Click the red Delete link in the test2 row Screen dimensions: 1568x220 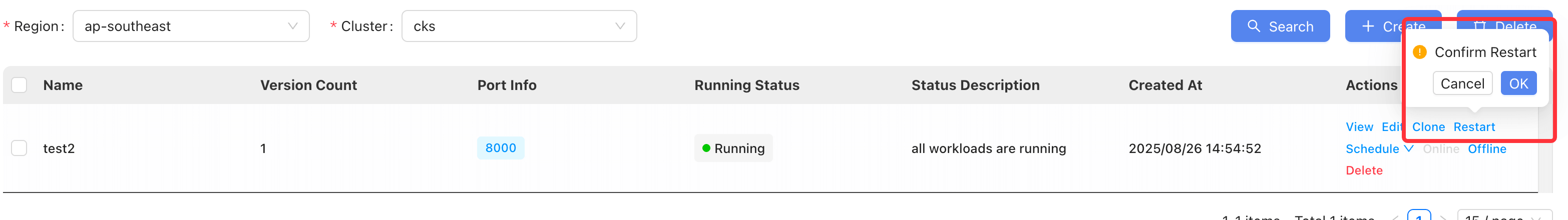[x=1363, y=171]
